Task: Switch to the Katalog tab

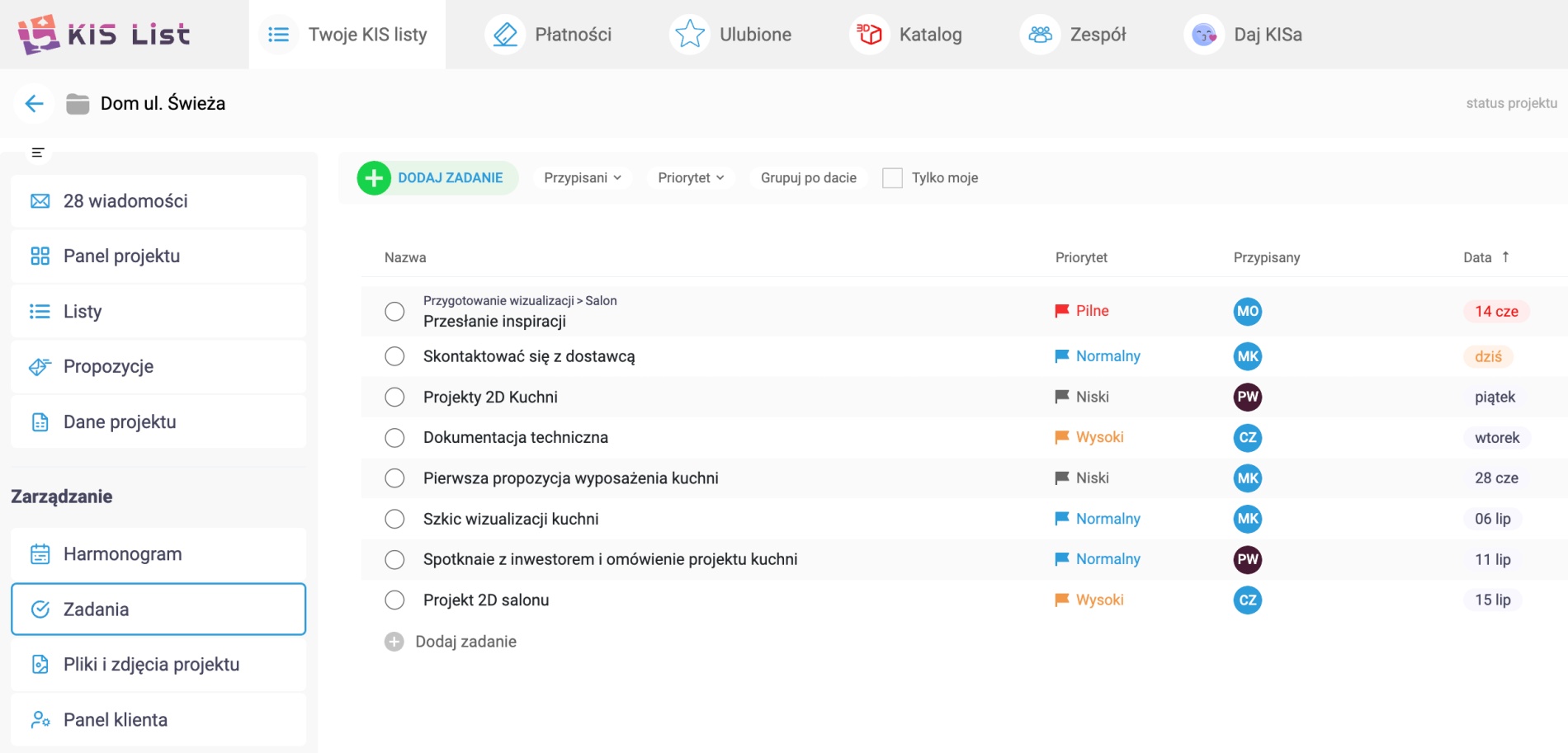Action: [x=906, y=35]
